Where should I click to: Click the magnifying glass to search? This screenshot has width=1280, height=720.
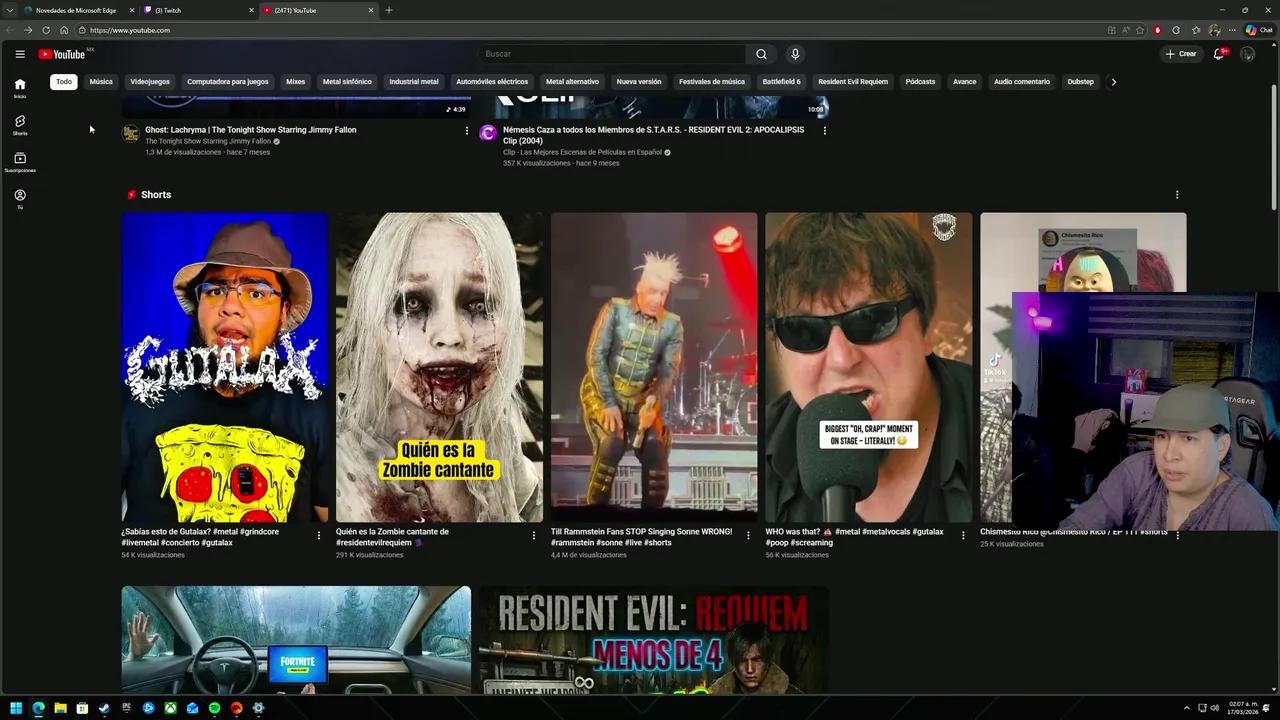pos(760,54)
